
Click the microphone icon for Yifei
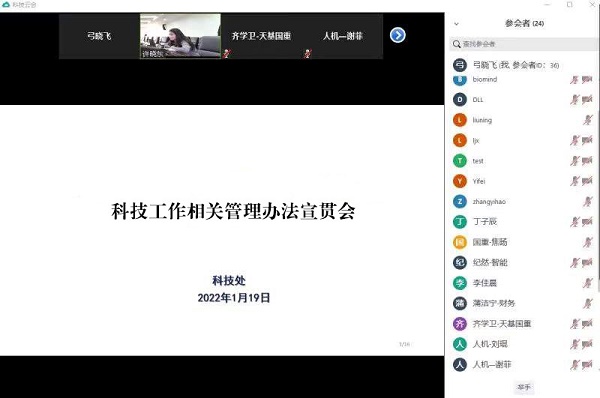click(574, 181)
